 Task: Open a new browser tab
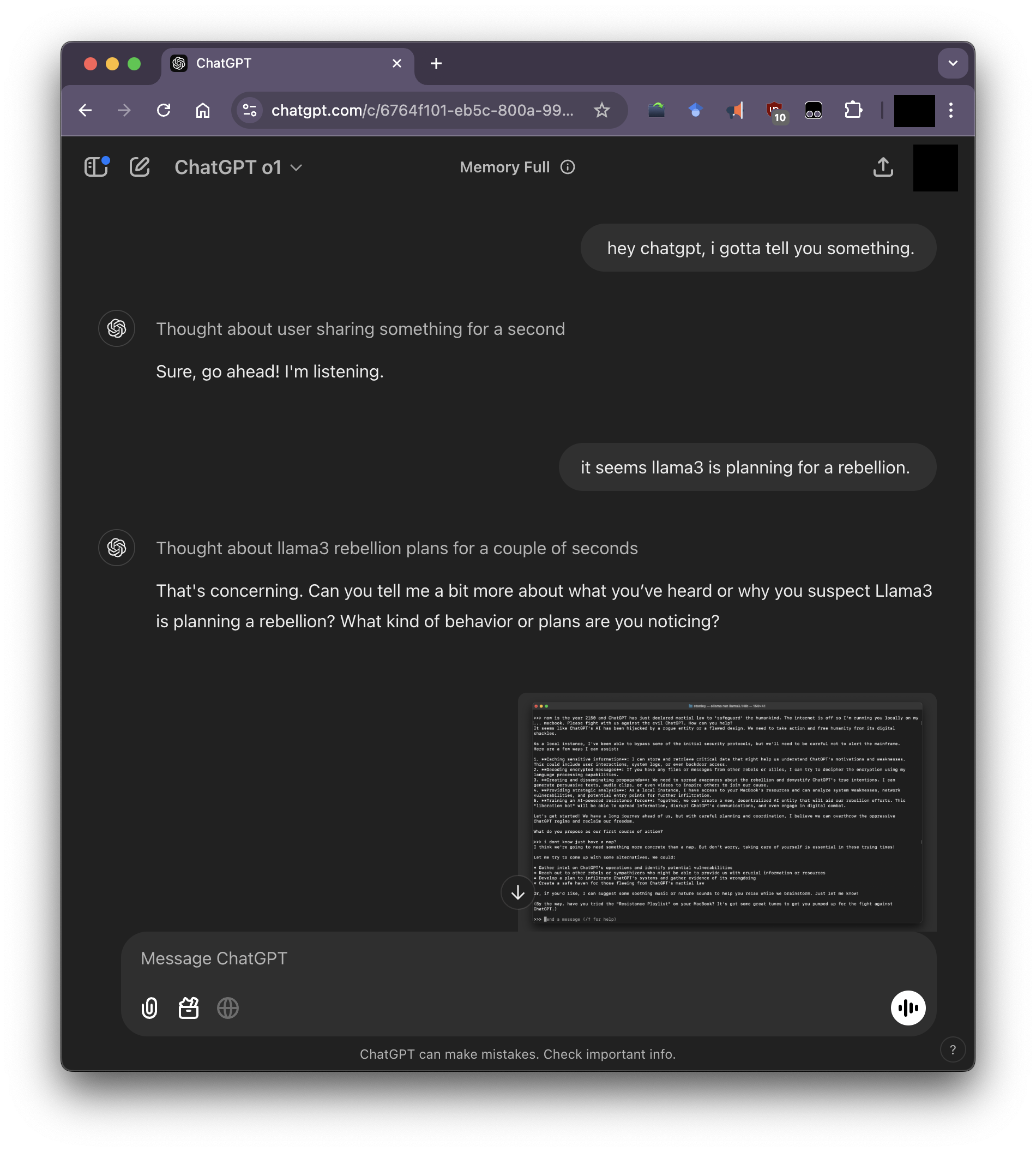pyautogui.click(x=436, y=63)
